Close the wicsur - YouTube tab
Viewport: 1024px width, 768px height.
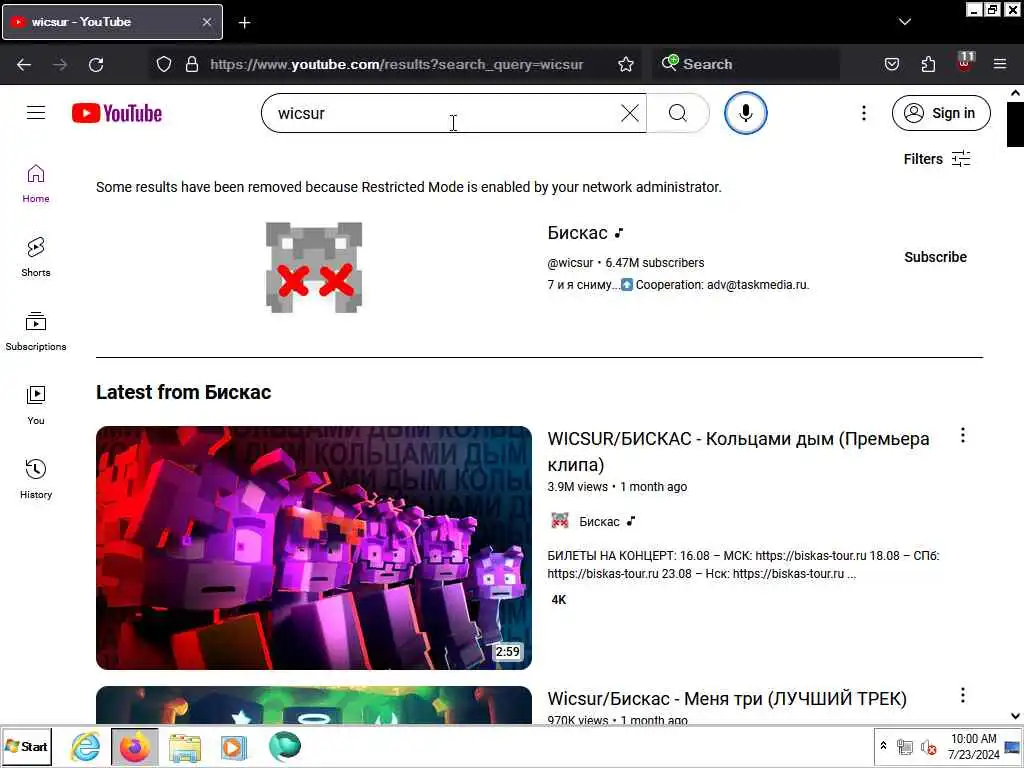click(x=206, y=22)
